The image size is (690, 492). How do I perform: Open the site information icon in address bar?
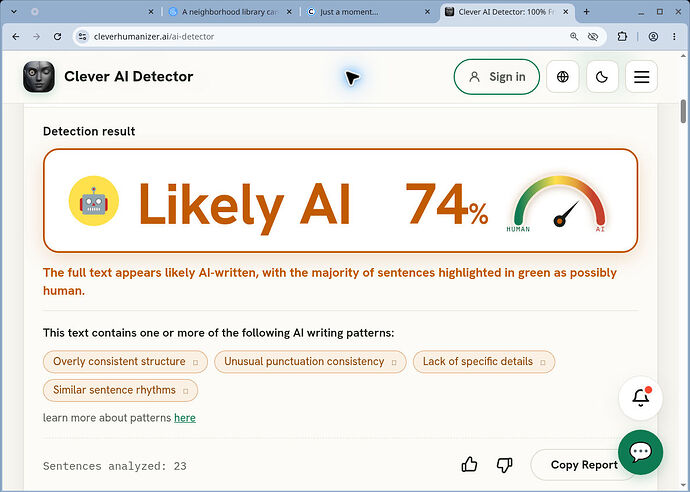(x=82, y=37)
